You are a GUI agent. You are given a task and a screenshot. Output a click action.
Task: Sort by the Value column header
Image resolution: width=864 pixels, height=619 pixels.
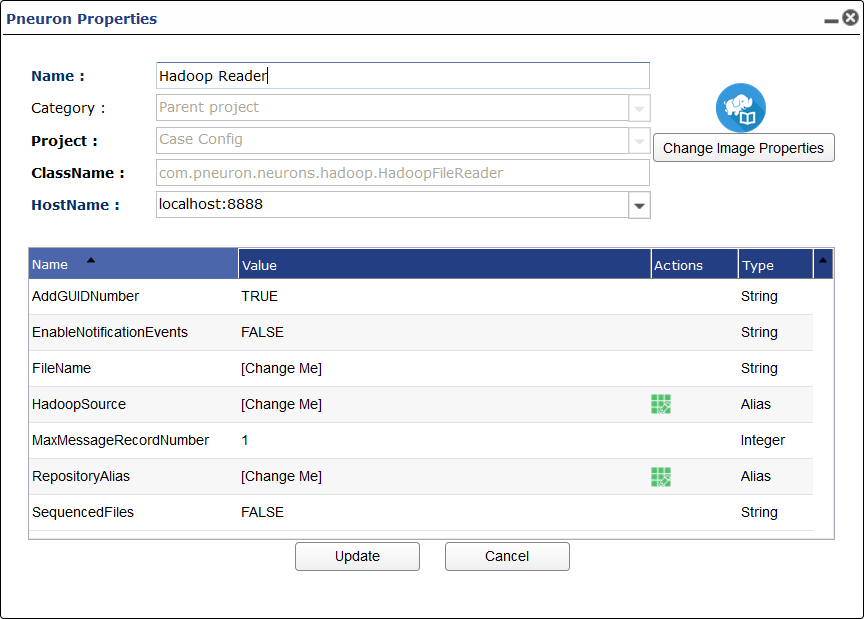pyautogui.click(x=445, y=265)
